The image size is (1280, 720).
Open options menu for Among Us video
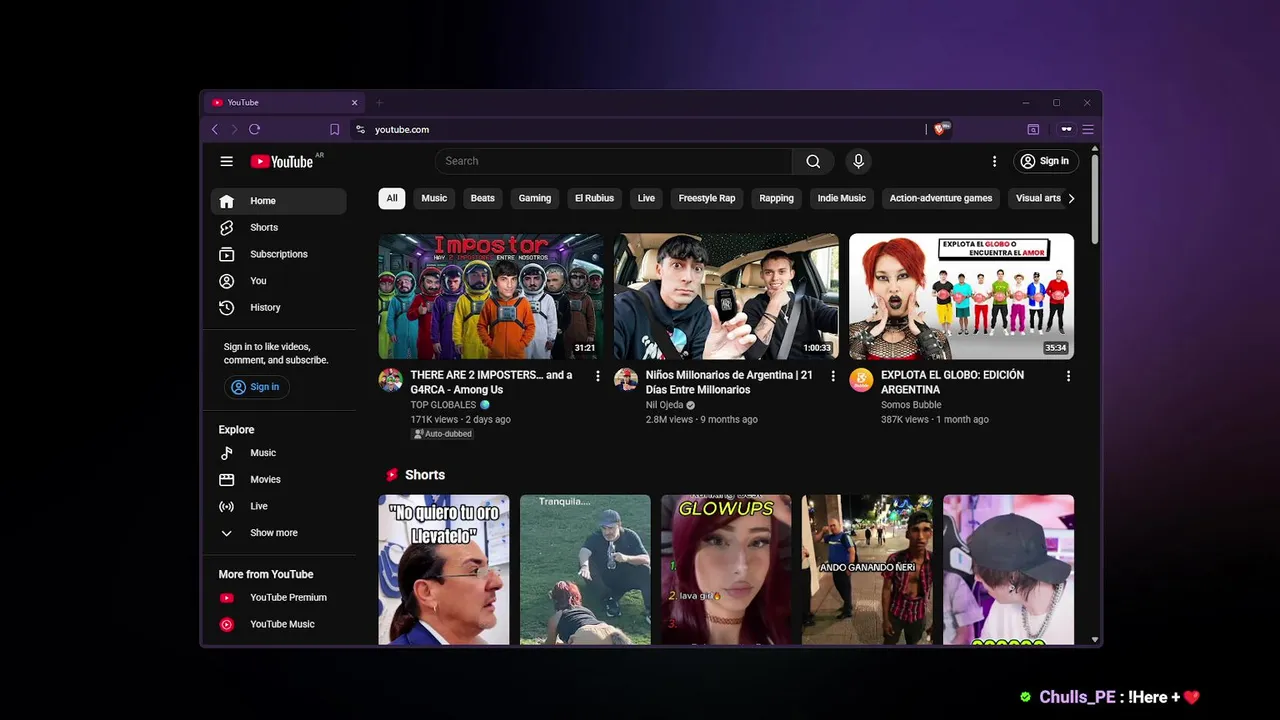coord(598,376)
